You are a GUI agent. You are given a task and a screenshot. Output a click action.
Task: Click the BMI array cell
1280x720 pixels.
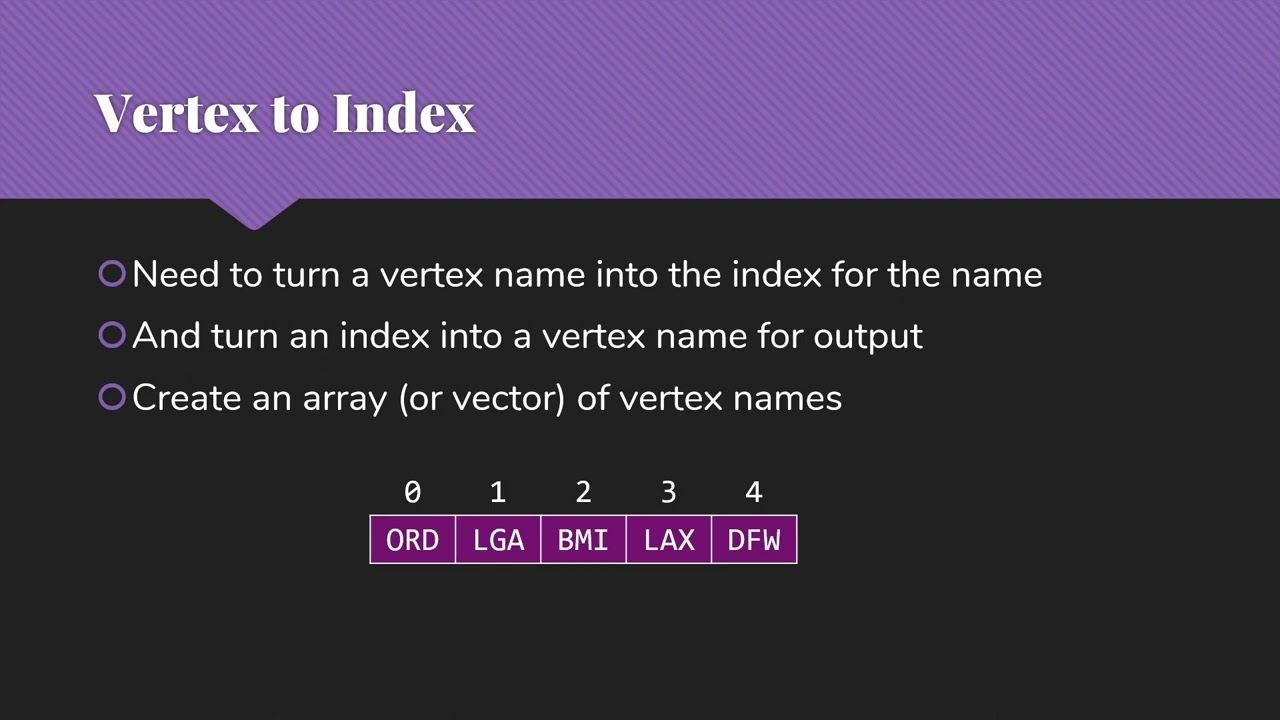(583, 540)
